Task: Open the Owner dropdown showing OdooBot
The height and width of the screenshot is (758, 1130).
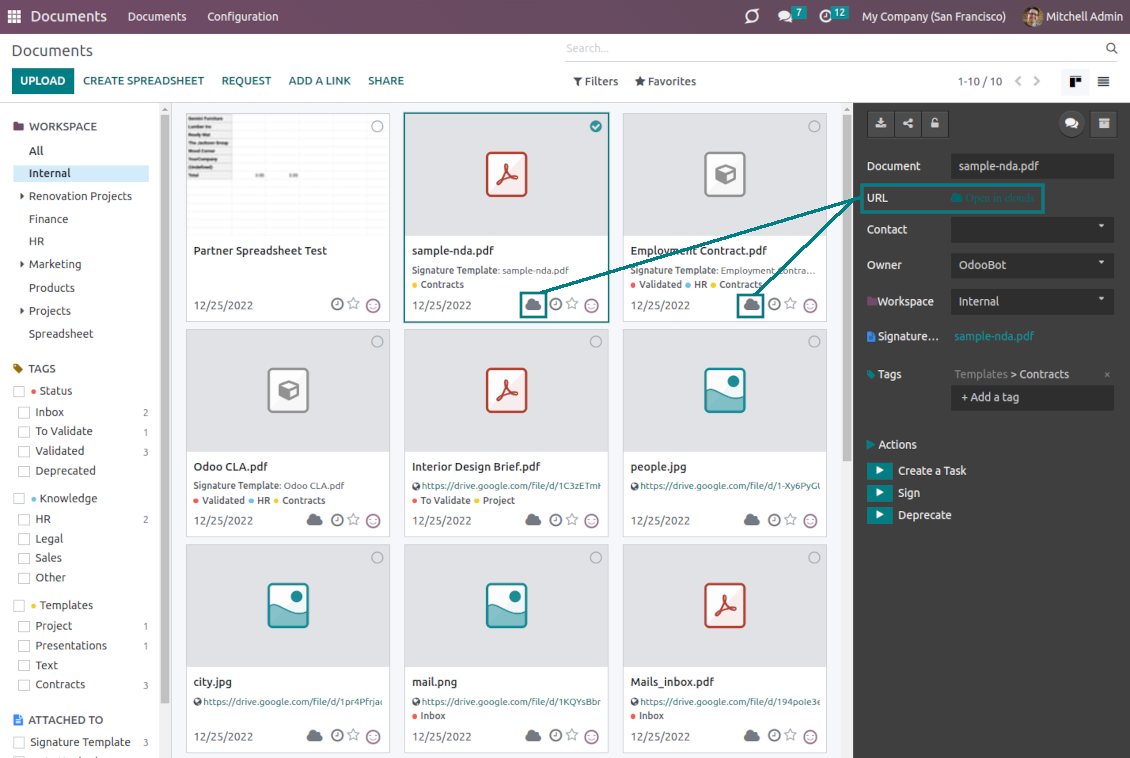Action: 1032,265
